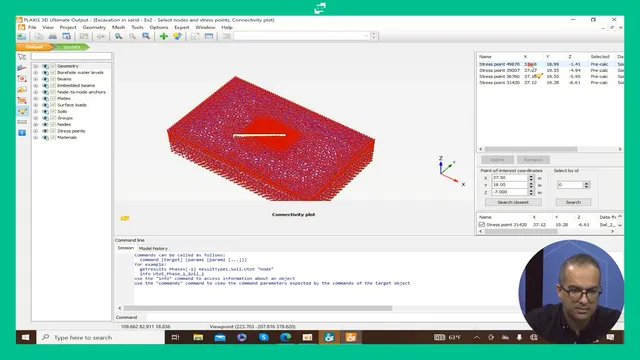Select the arrow selection tool in sidebar
Viewport: 640px width, 360px height.
tap(22, 57)
